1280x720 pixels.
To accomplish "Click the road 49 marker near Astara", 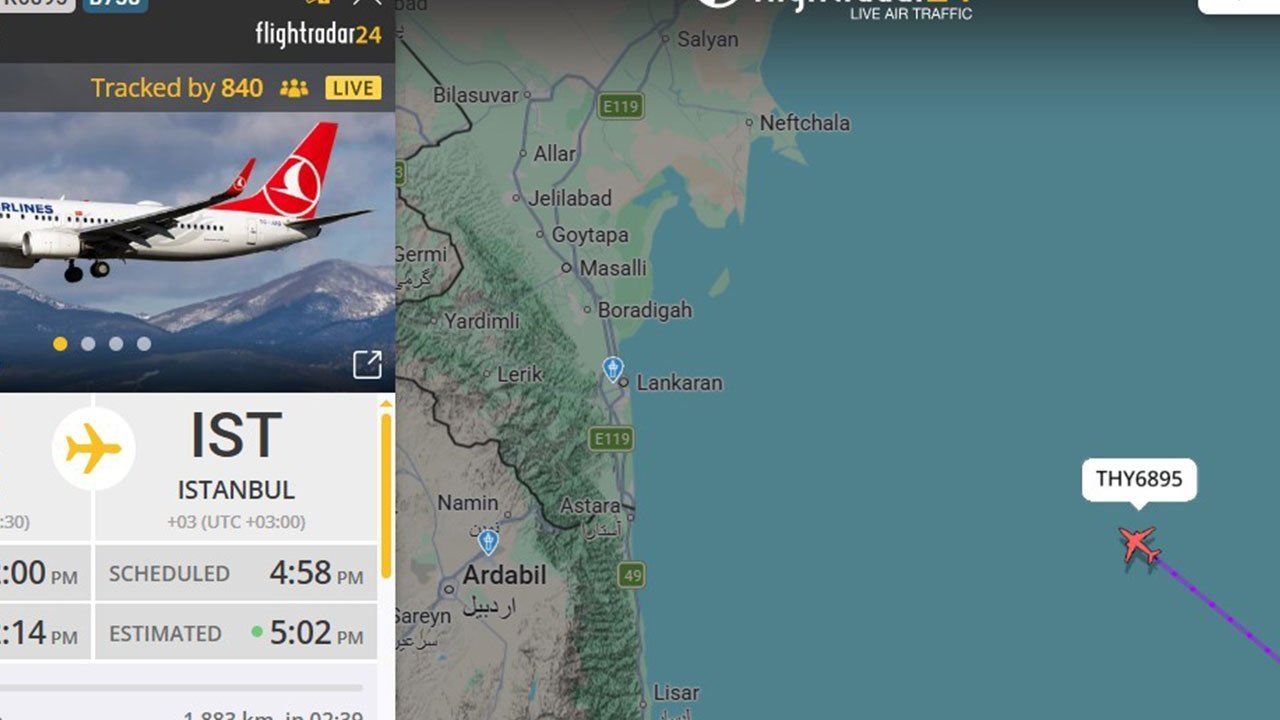I will tap(631, 575).
